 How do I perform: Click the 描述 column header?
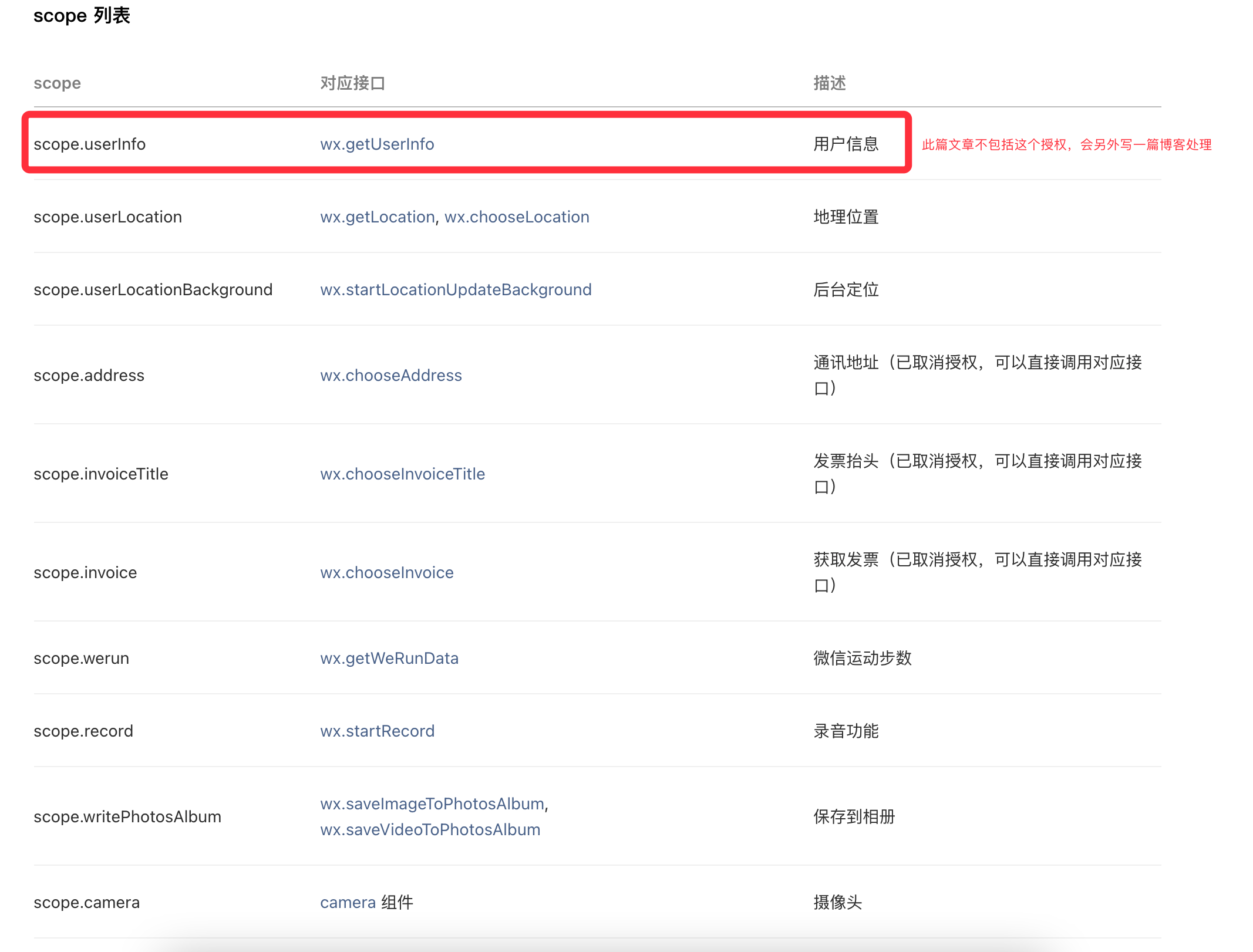[829, 83]
